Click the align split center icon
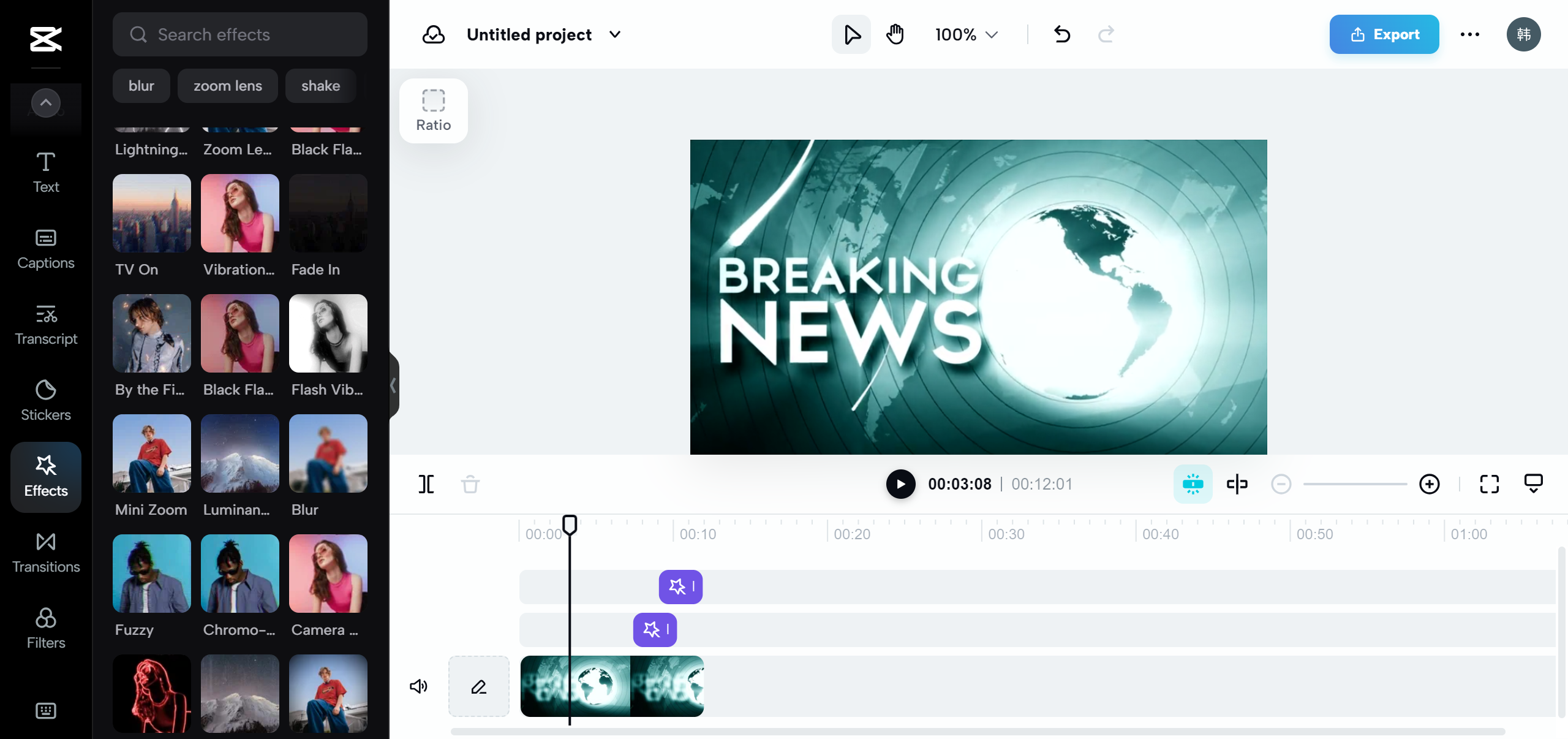Viewport: 1568px width, 739px height. tap(1237, 484)
